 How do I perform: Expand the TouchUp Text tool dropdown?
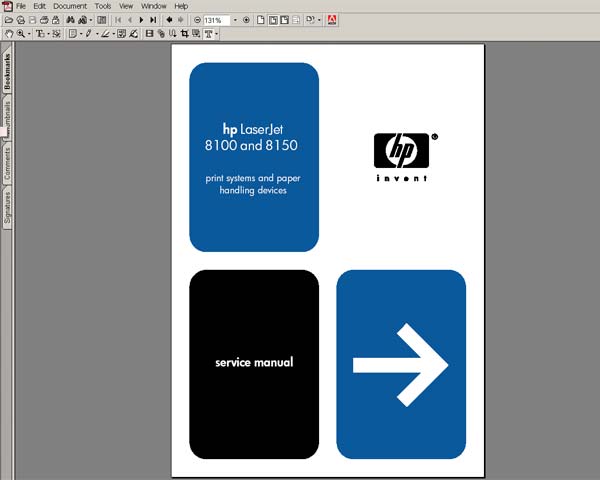tap(217, 34)
